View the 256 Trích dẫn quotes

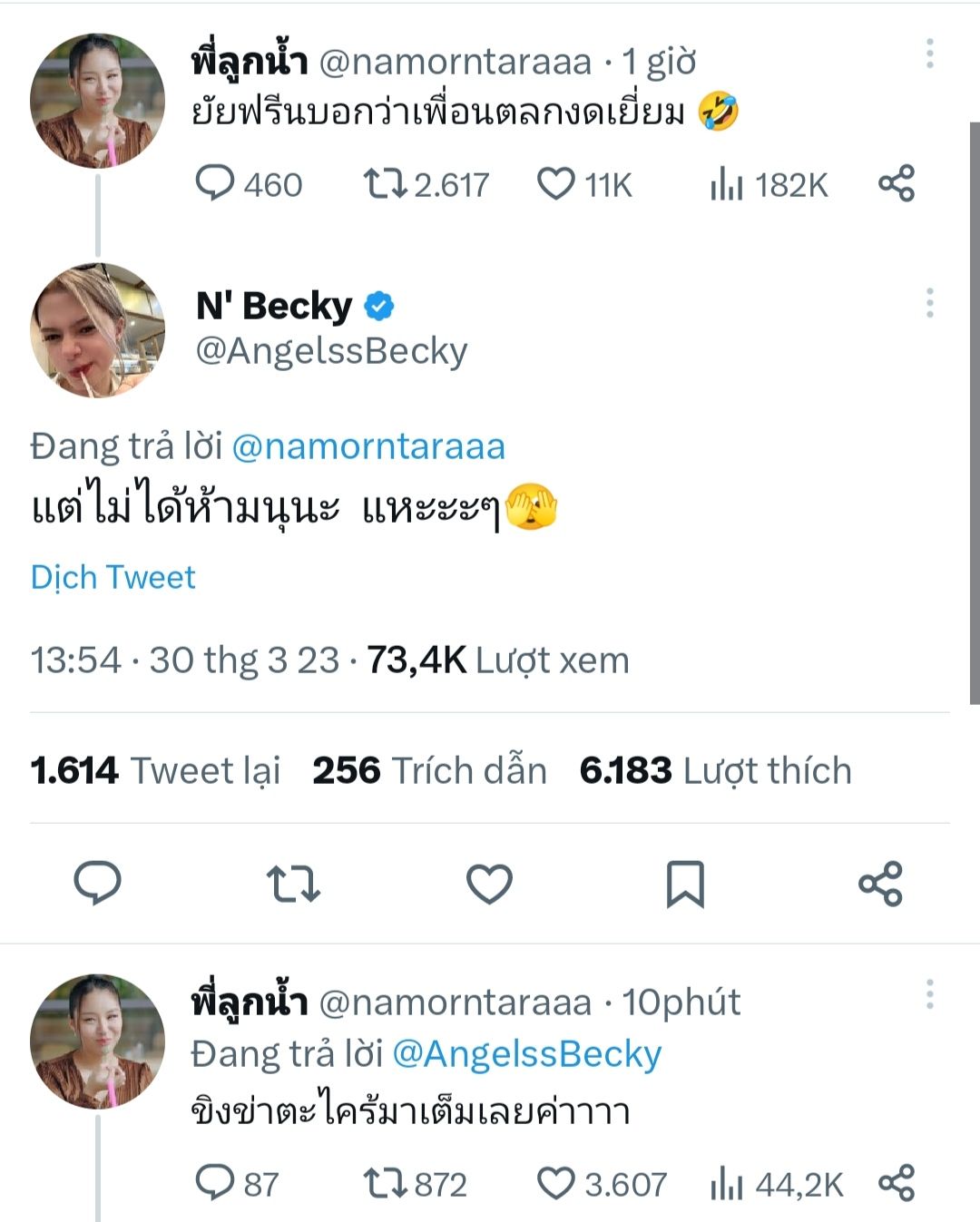pyautogui.click(x=429, y=771)
